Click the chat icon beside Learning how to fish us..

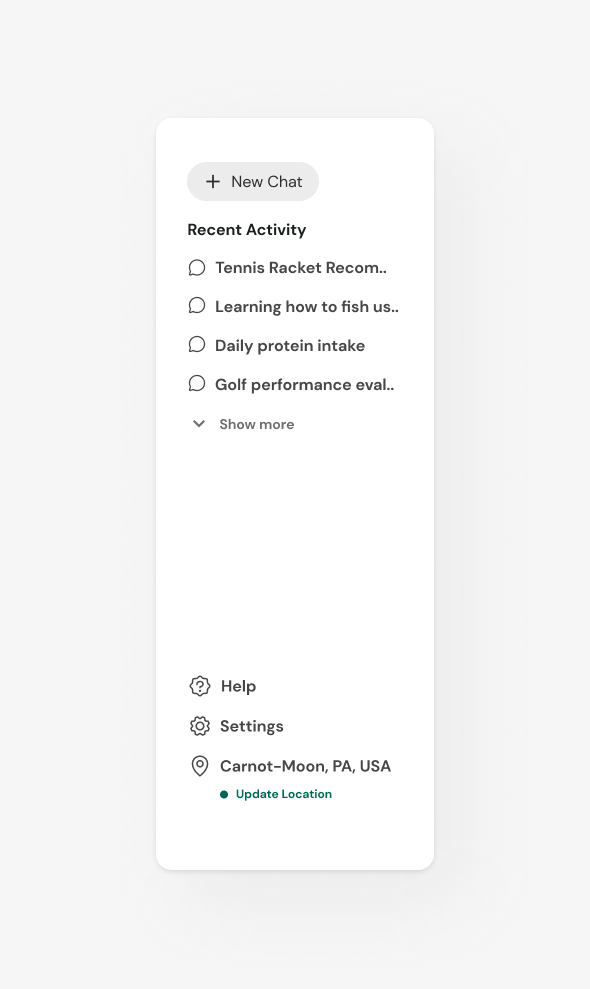(x=197, y=305)
